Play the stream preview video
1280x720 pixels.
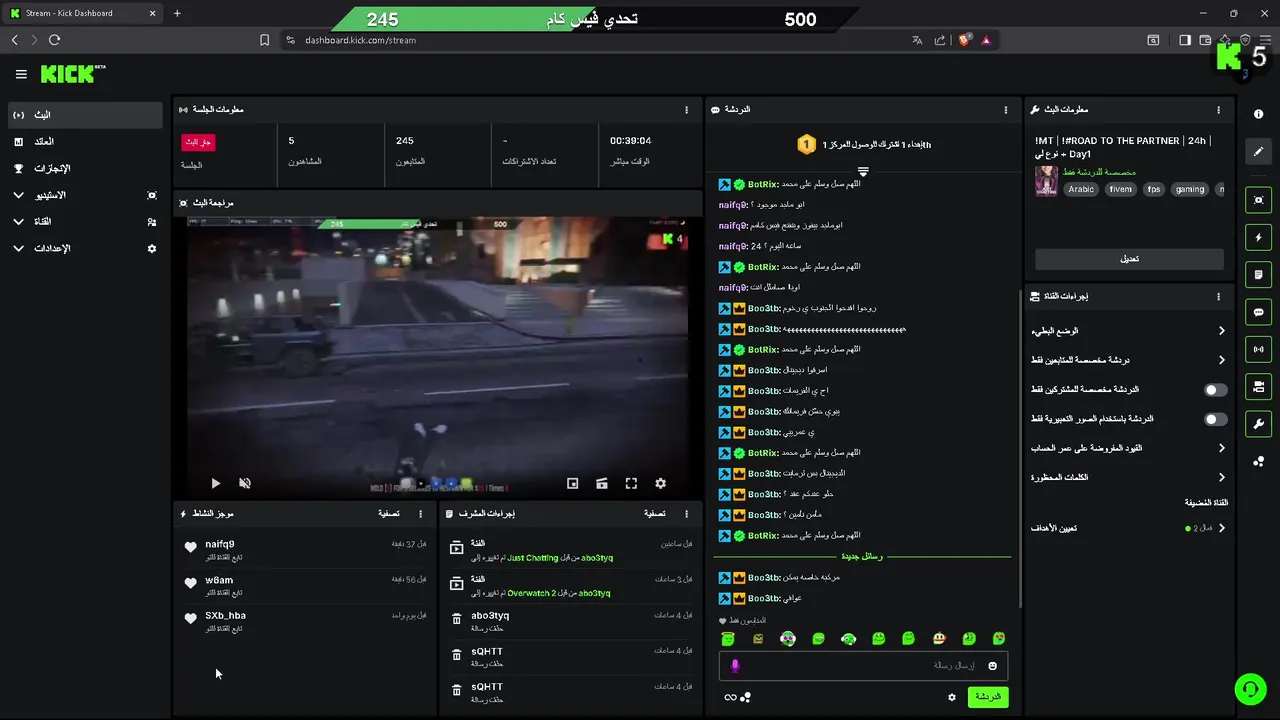pyautogui.click(x=215, y=483)
